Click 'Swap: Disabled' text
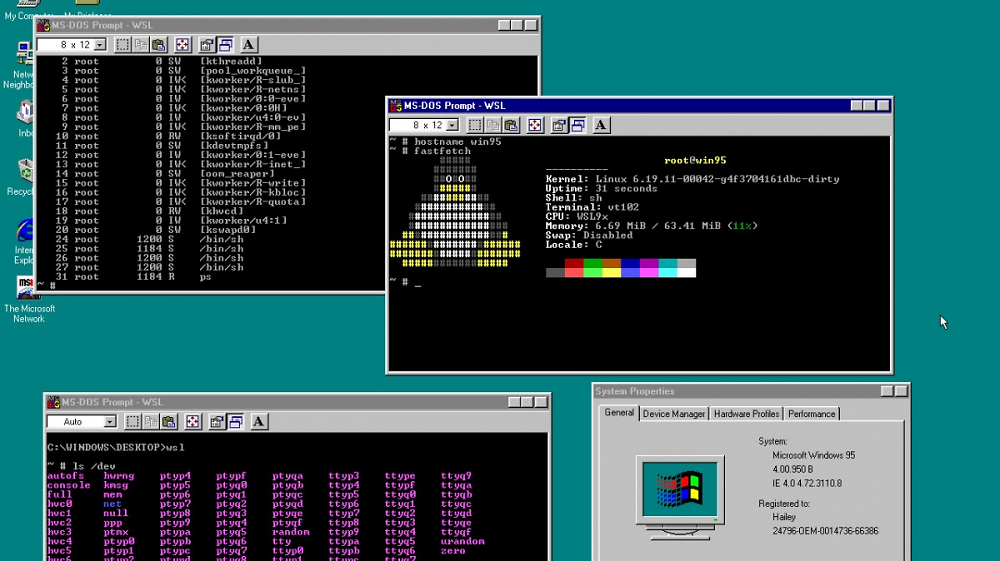The image size is (1000, 561). pos(589,235)
